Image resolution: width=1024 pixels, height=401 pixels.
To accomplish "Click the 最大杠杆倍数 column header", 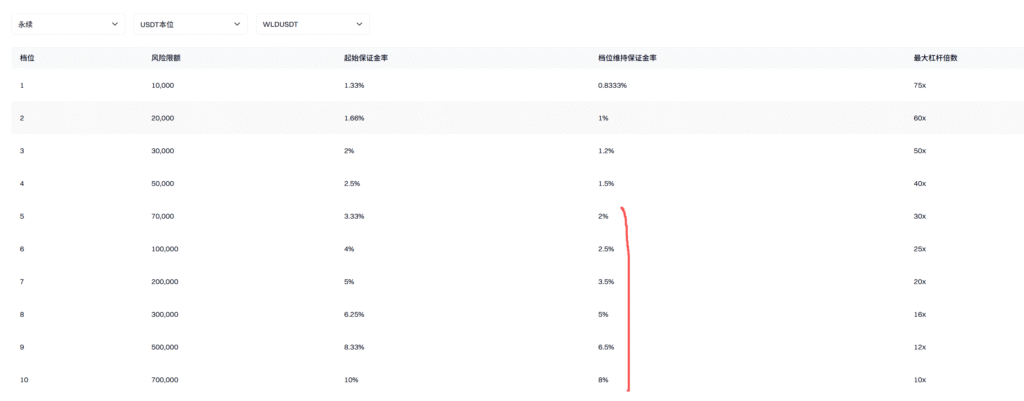I will coord(935,58).
